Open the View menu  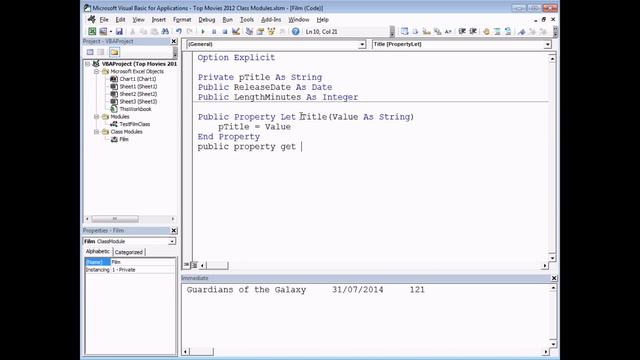(138, 20)
